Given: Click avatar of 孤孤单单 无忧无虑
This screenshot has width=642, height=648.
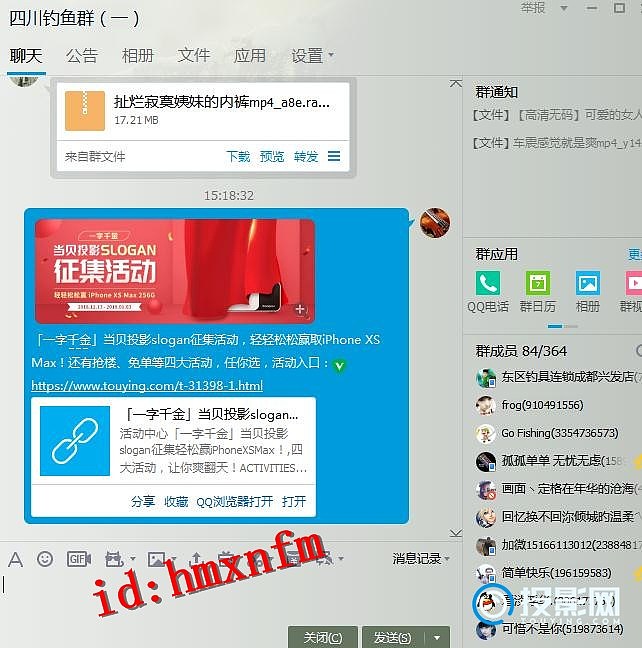Looking at the screenshot, I should (486, 461).
